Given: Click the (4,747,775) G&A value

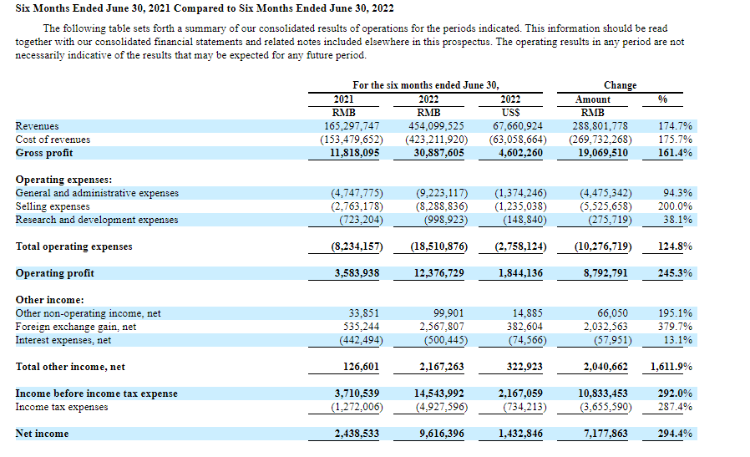Looking at the screenshot, I should coord(357,193).
